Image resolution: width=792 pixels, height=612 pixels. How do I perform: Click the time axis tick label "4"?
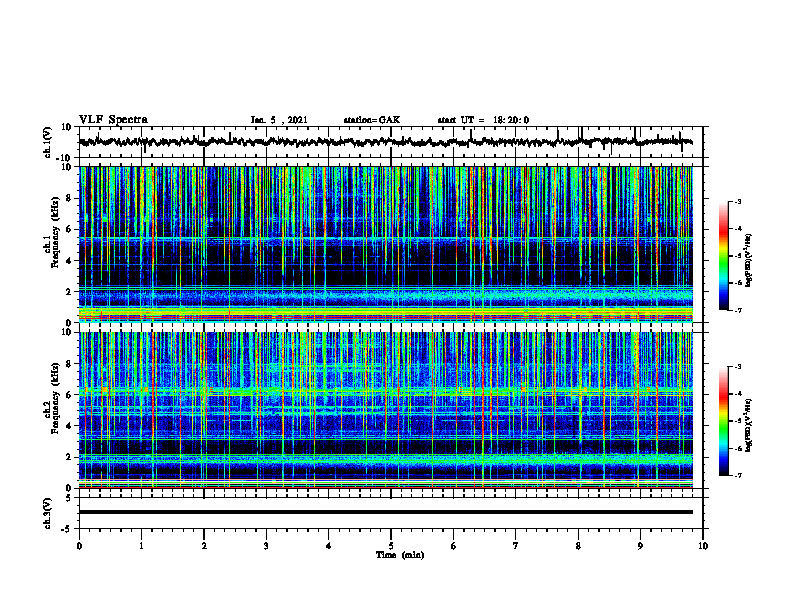(x=329, y=546)
